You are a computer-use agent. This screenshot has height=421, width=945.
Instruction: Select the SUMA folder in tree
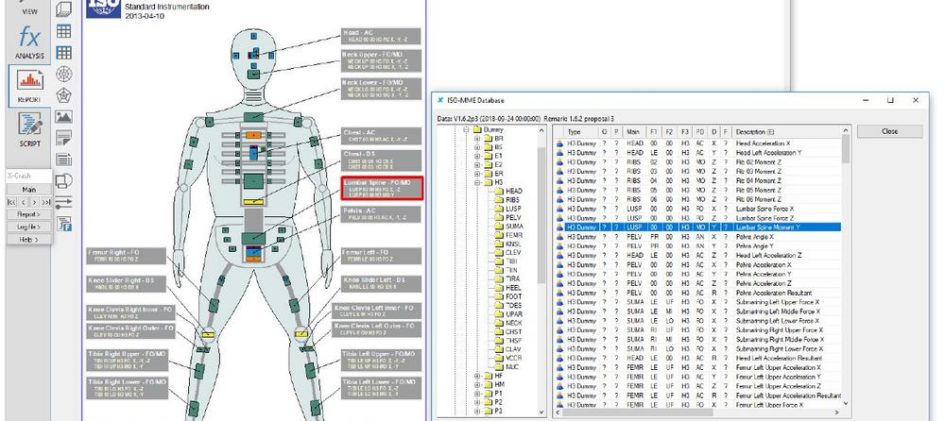(x=509, y=226)
